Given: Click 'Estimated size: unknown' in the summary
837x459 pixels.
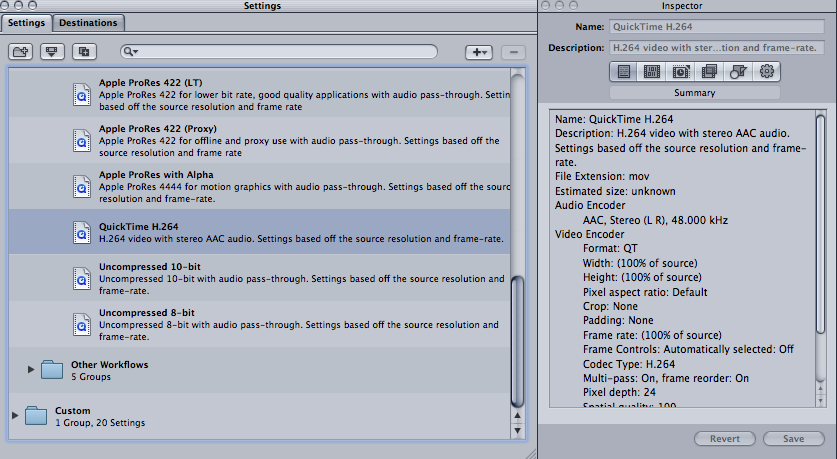Looking at the screenshot, I should (615, 191).
